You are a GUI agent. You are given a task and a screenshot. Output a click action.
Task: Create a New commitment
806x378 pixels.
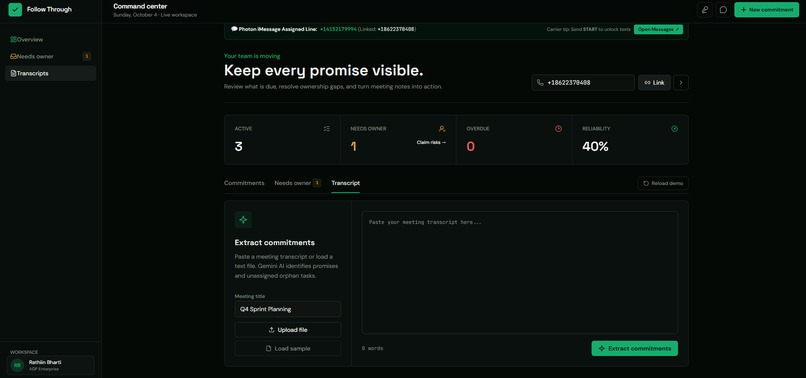point(766,10)
